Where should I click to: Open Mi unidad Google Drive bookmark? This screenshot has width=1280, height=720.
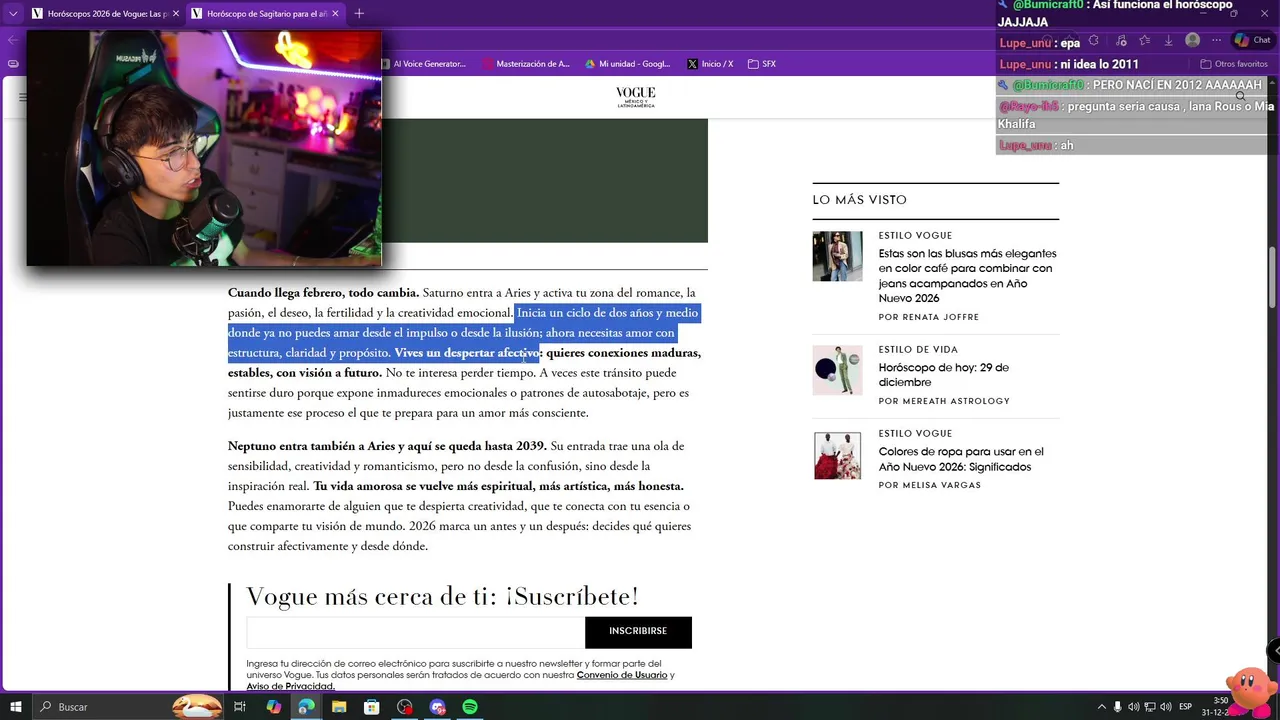[x=628, y=64]
